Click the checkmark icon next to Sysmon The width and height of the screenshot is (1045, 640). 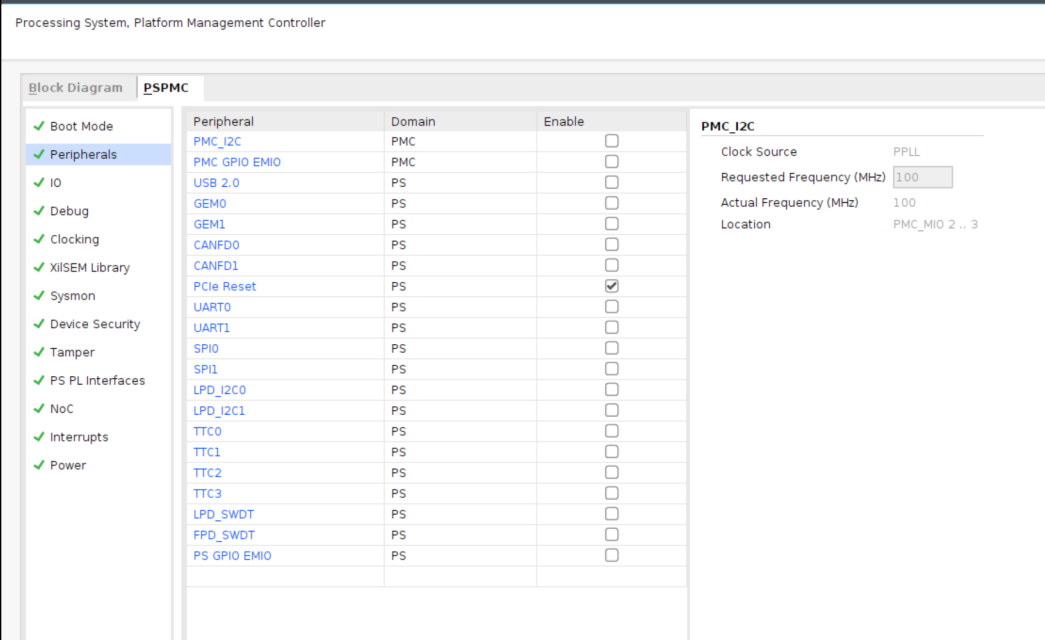[x=39, y=297]
